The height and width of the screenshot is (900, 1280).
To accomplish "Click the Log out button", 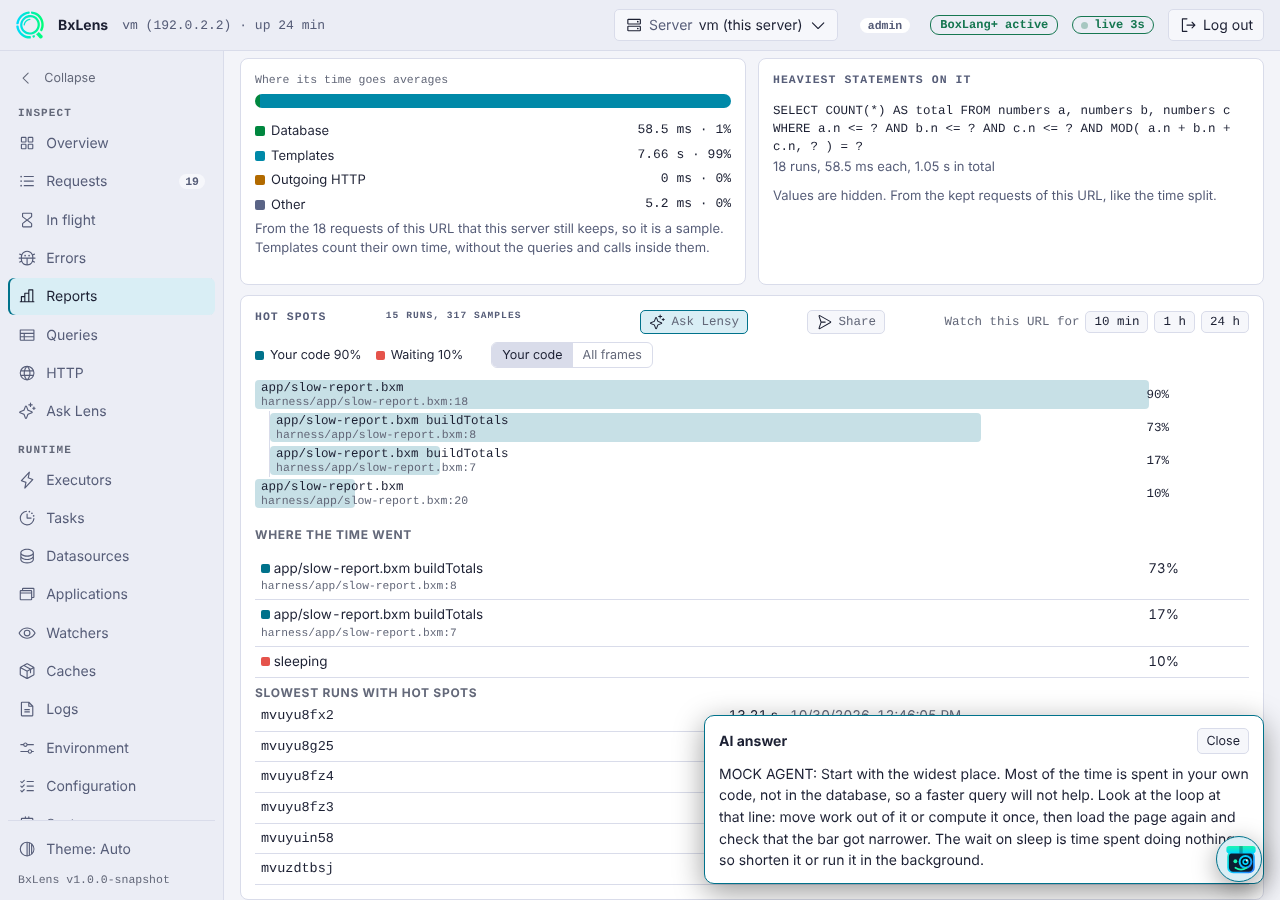I will (x=1216, y=25).
